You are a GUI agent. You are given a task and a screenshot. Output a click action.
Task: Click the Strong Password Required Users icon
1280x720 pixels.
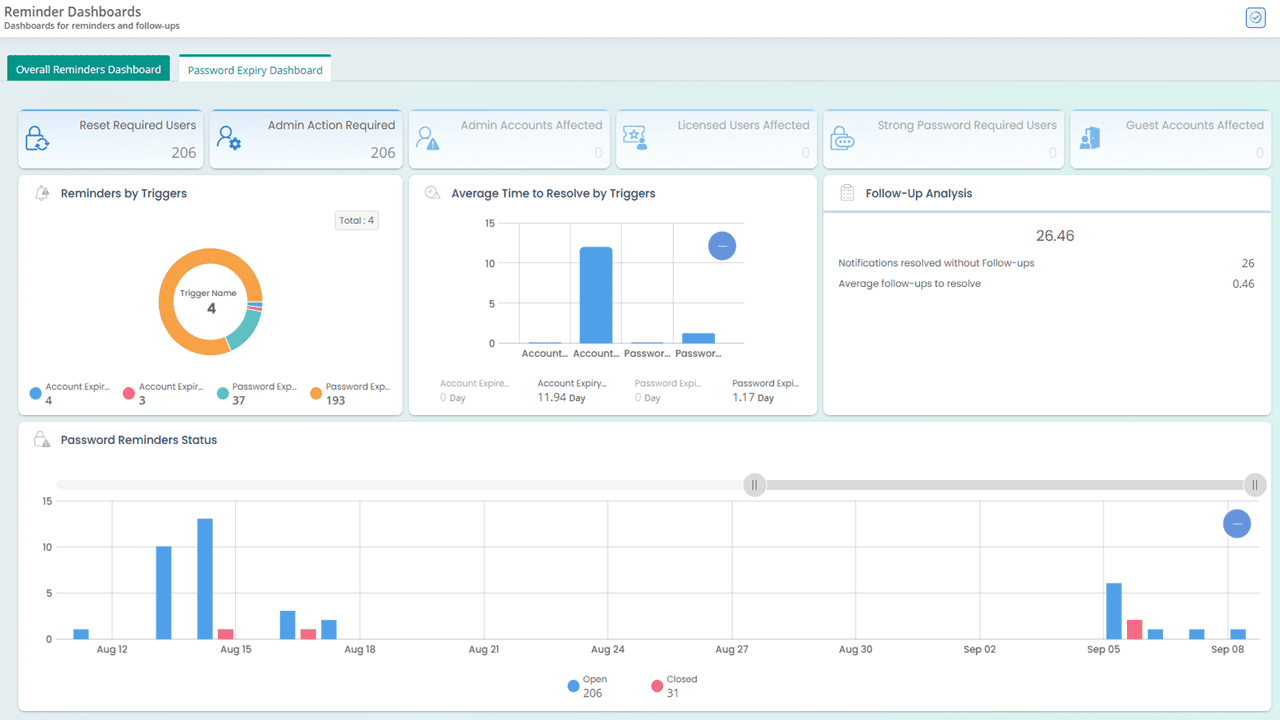(x=842, y=138)
